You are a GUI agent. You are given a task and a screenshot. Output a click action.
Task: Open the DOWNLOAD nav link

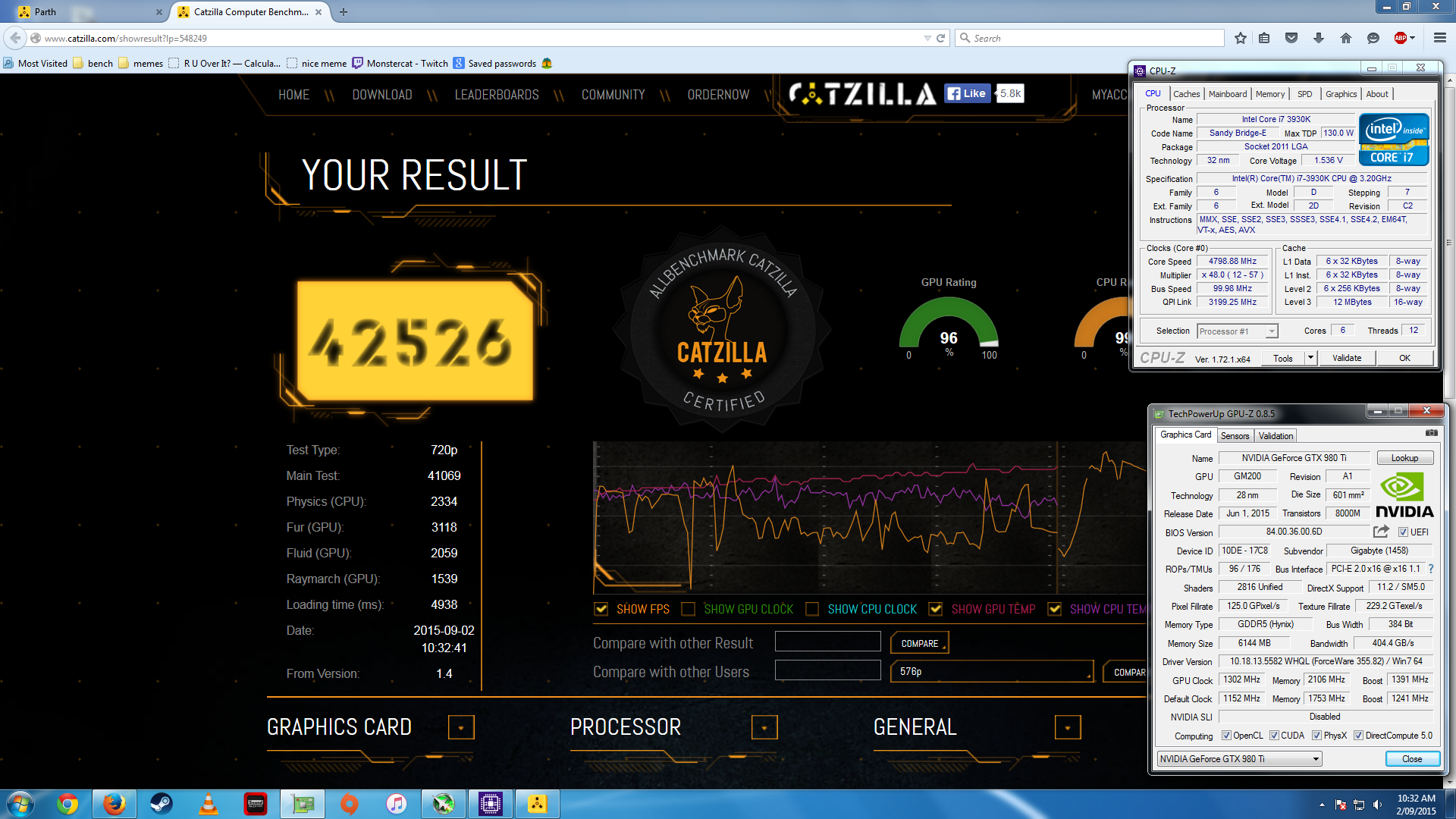[x=382, y=95]
